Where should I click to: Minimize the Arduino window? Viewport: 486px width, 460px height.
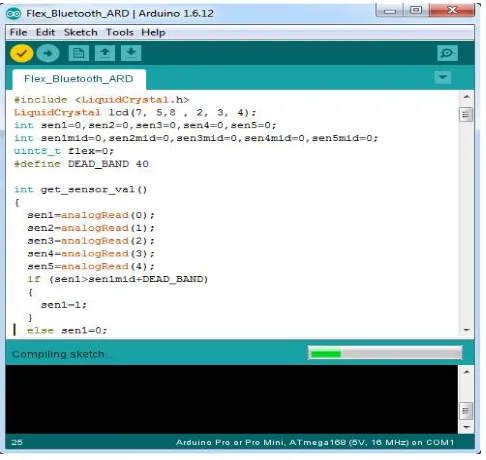(390, 10)
